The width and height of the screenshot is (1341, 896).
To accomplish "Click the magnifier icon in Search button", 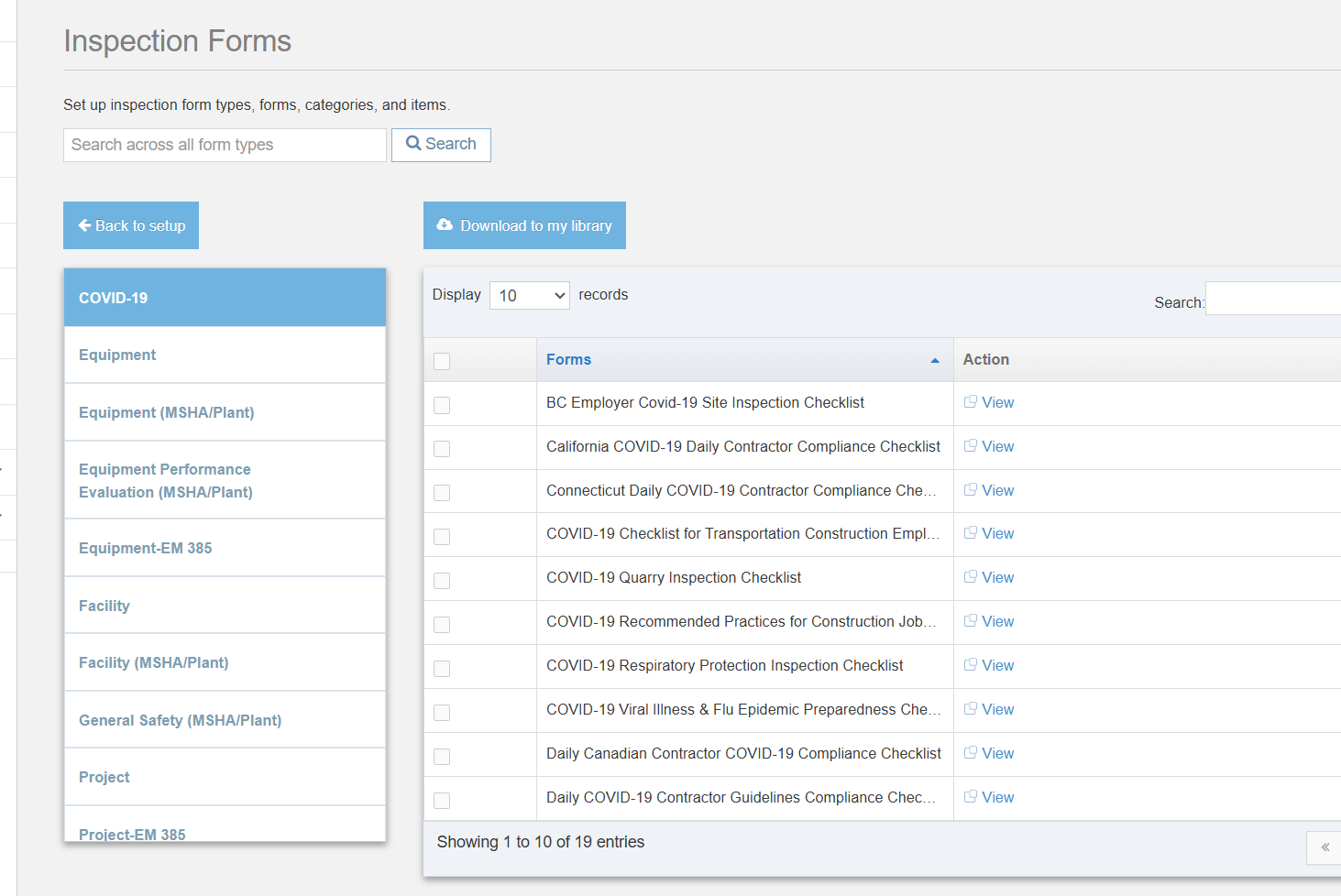I will click(413, 144).
